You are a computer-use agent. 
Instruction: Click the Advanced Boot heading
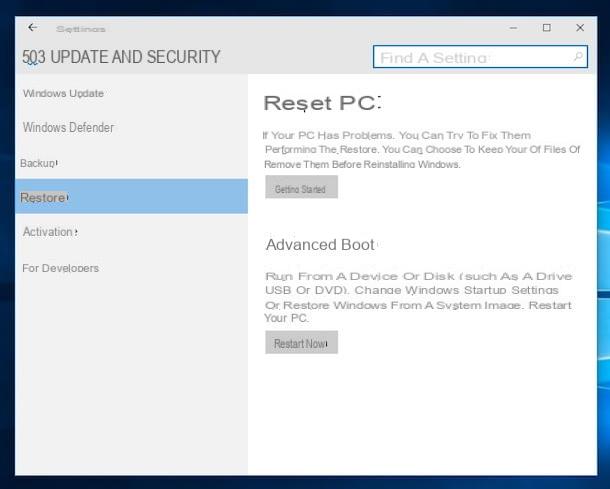pos(320,245)
